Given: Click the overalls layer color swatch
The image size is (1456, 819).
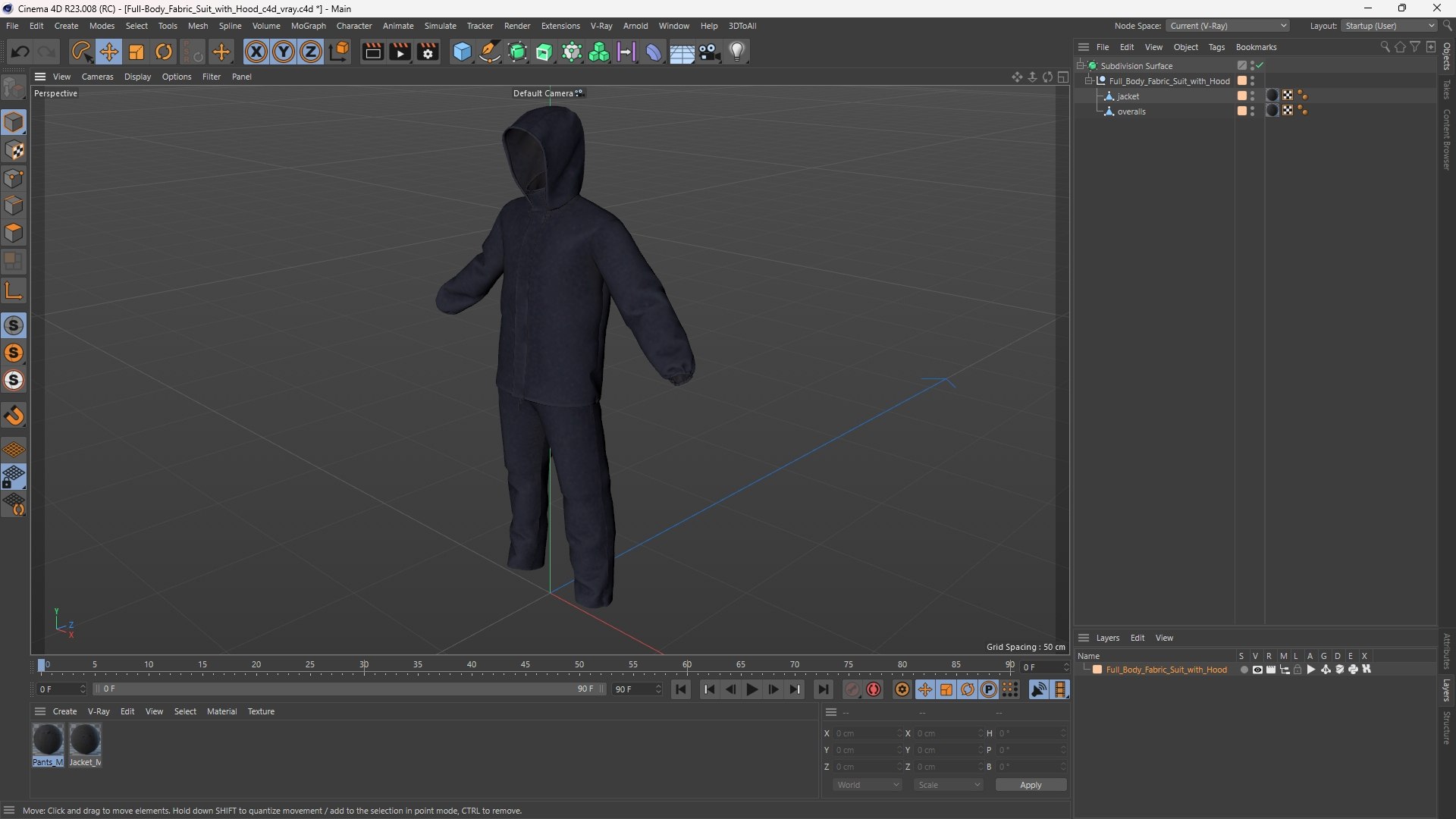Looking at the screenshot, I should (x=1242, y=111).
